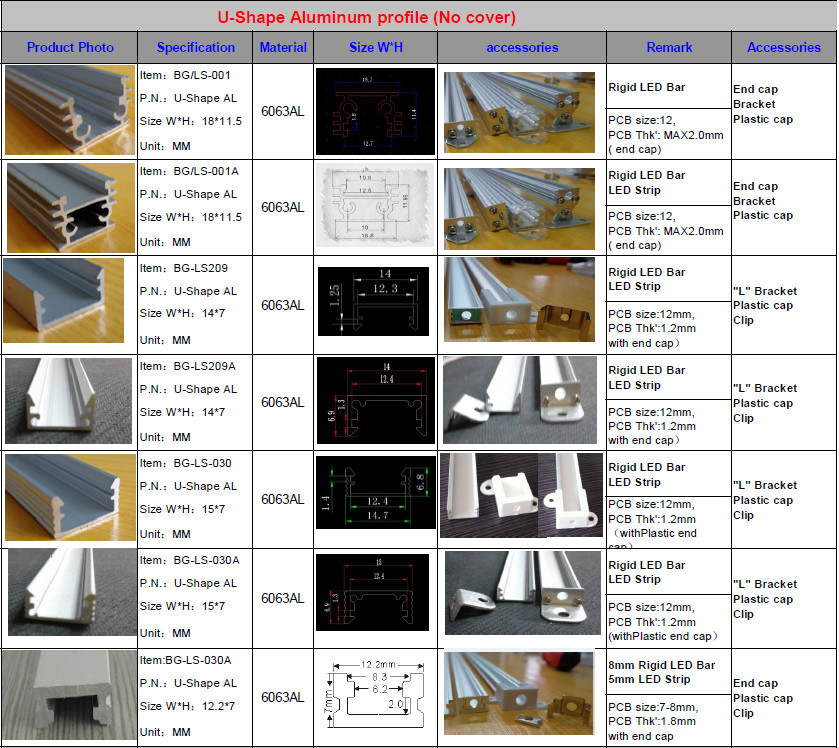Open the 12.2mm dimension drawing in the last row

click(x=375, y=695)
